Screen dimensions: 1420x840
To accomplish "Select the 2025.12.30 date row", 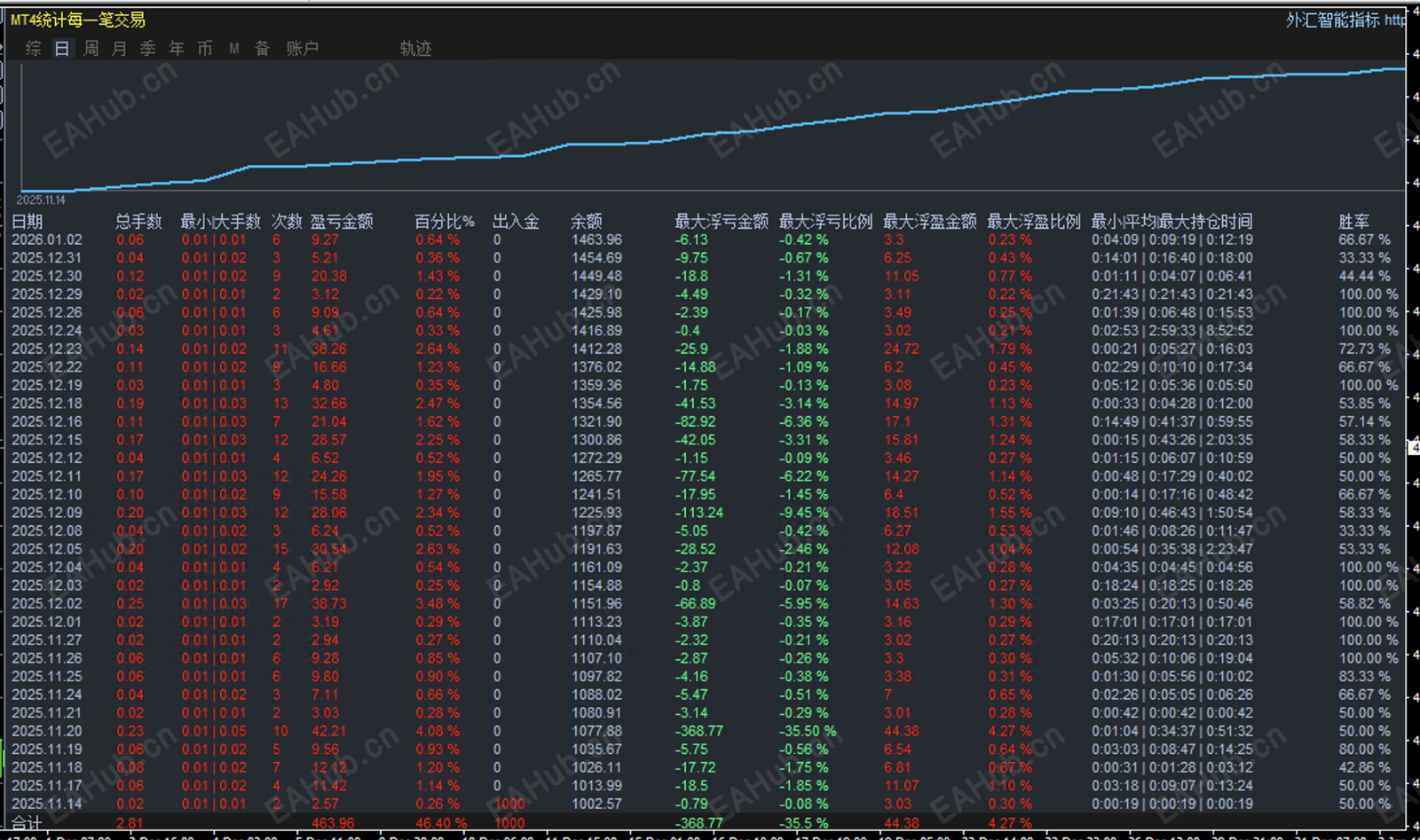I will pyautogui.click(x=47, y=276).
